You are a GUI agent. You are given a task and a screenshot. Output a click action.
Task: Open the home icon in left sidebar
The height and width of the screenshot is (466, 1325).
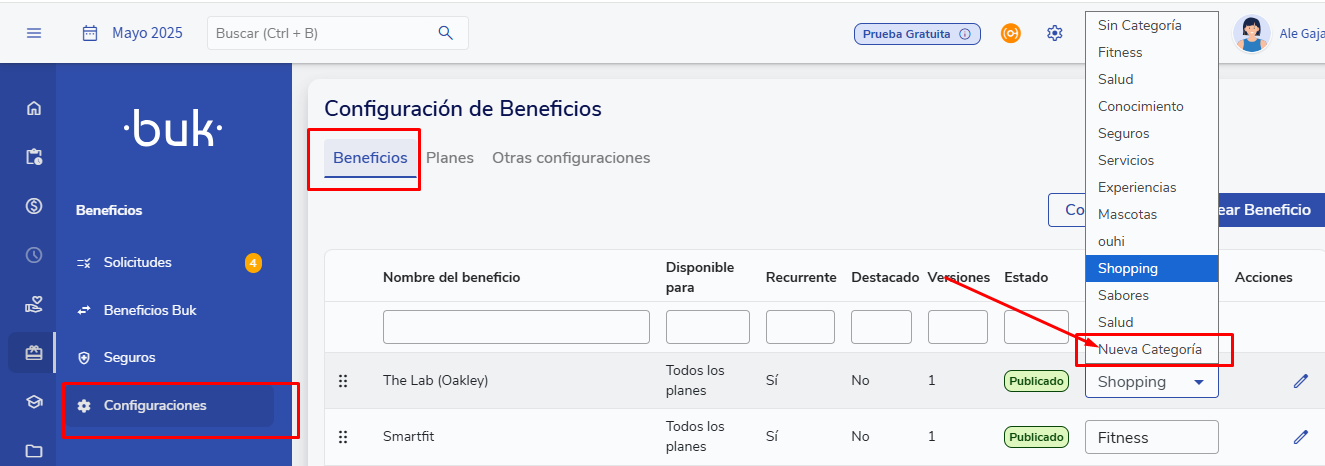34,108
